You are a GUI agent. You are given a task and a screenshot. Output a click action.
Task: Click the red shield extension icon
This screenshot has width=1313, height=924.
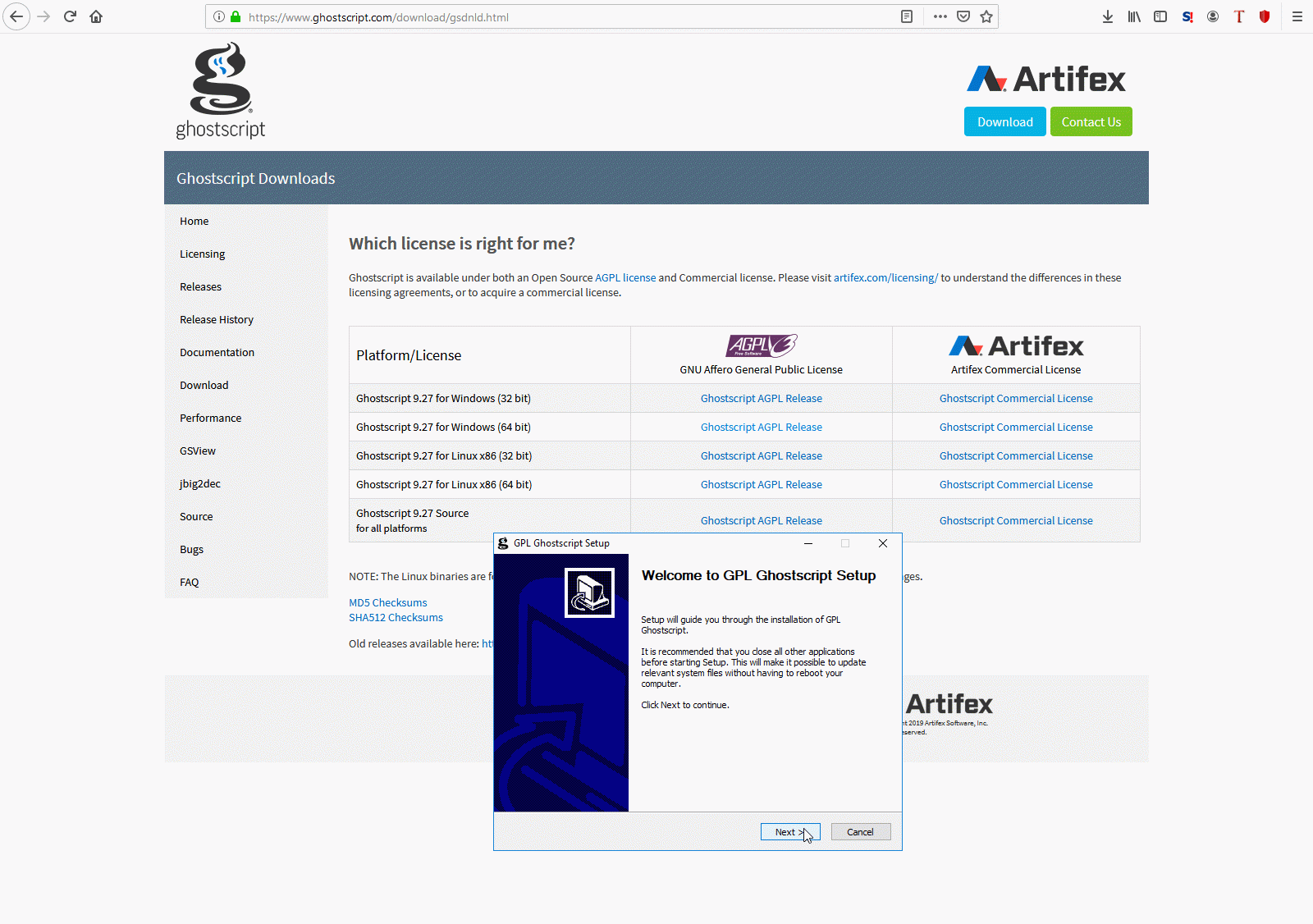tap(1265, 16)
